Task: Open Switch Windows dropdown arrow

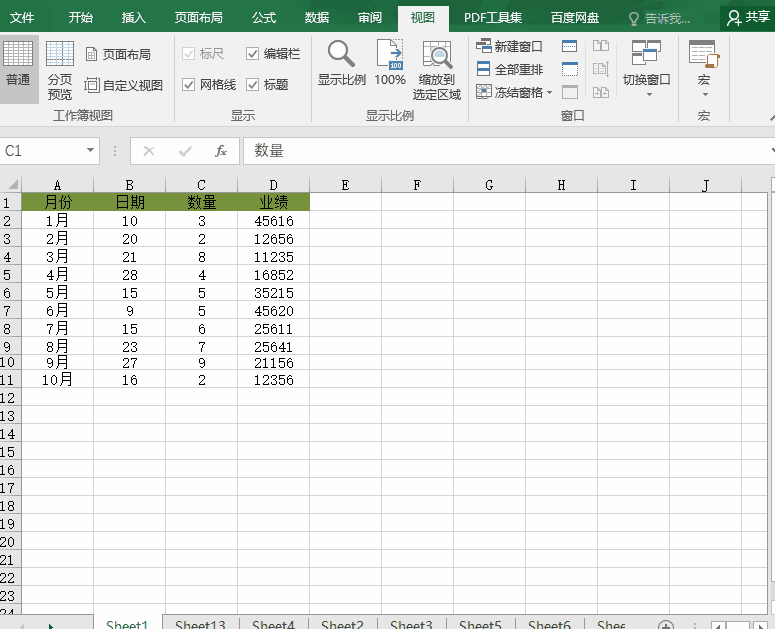Action: 649,94
